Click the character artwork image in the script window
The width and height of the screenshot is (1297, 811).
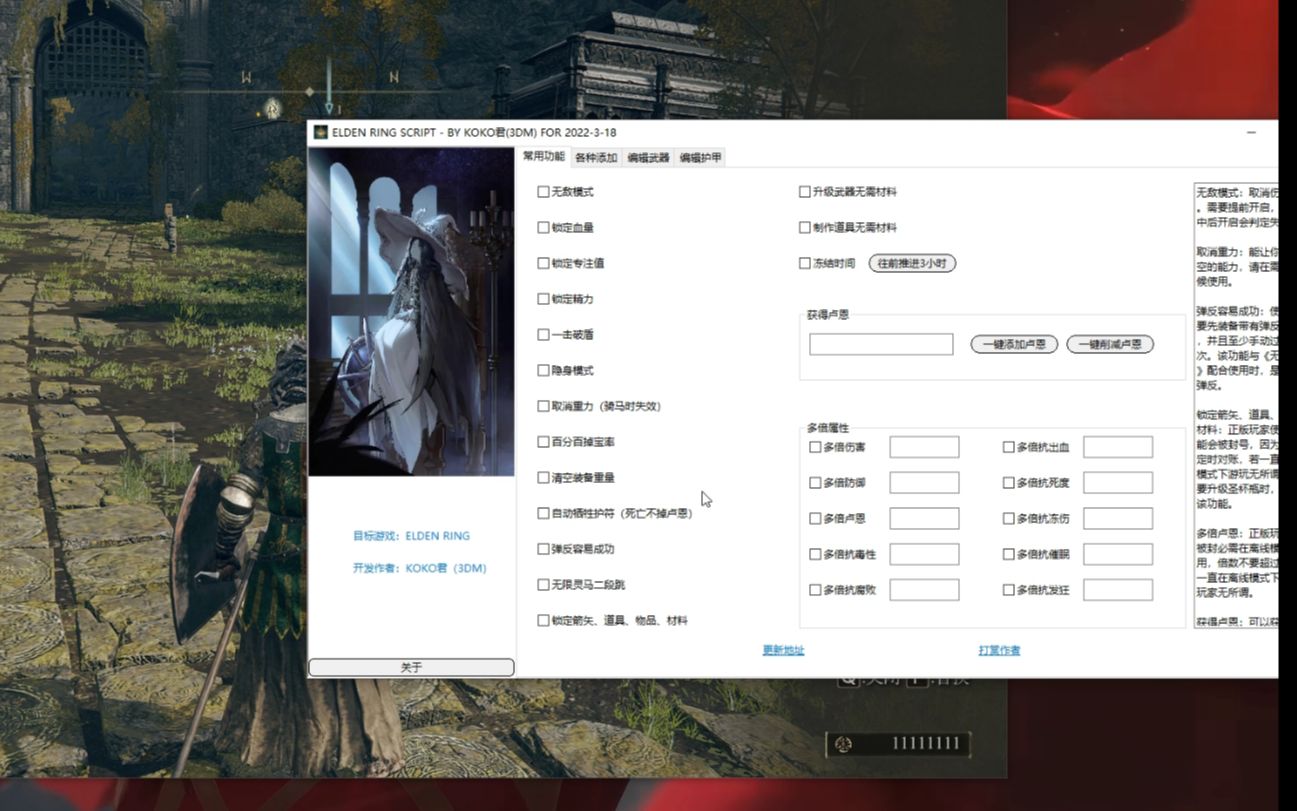(411, 312)
